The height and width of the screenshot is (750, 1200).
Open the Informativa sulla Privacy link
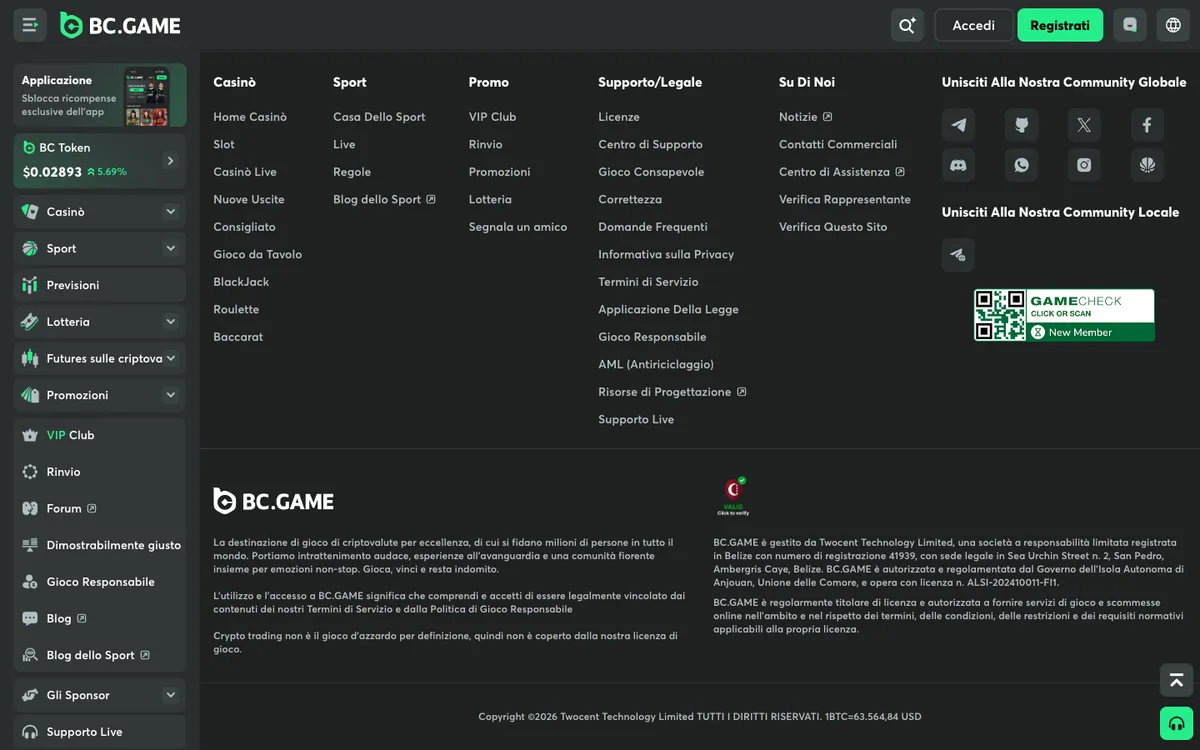(666, 254)
